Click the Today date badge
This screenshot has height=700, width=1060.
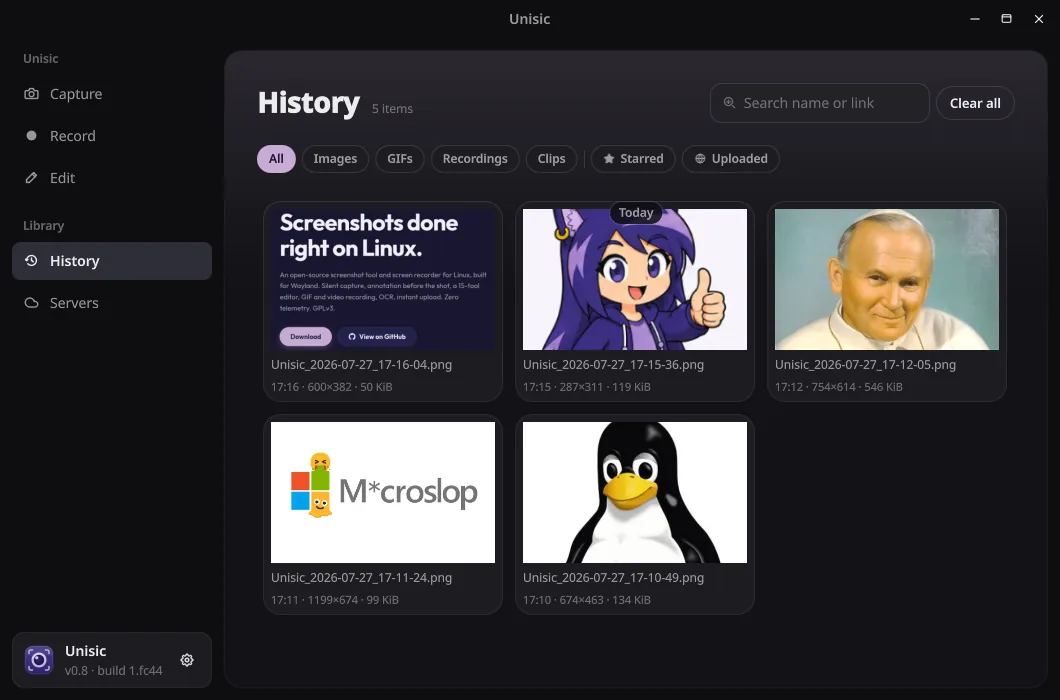click(635, 212)
